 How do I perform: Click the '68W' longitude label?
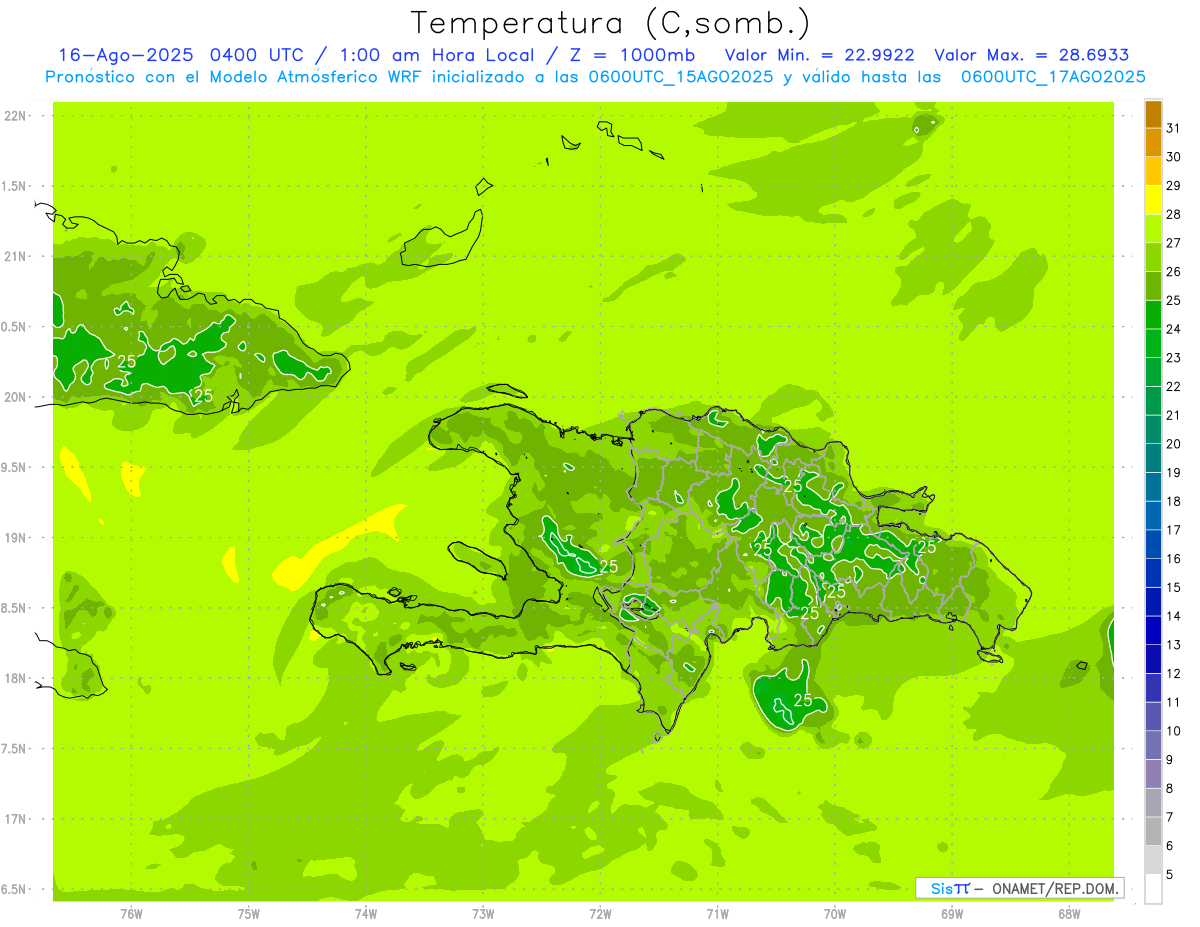tap(1069, 914)
